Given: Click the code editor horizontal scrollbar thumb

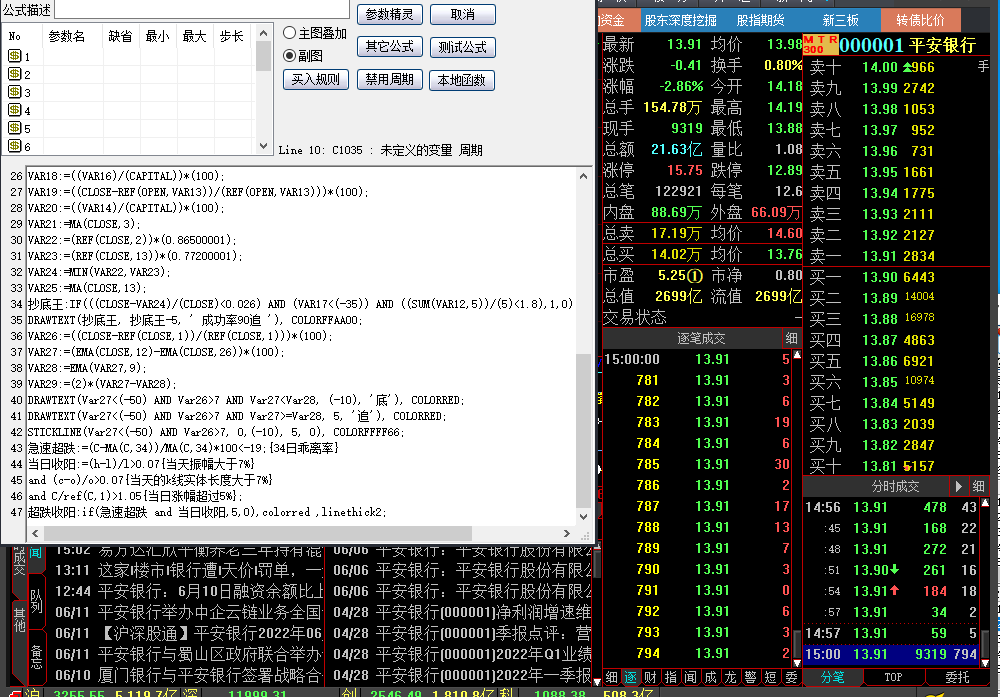Looking at the screenshot, I should click(258, 533).
